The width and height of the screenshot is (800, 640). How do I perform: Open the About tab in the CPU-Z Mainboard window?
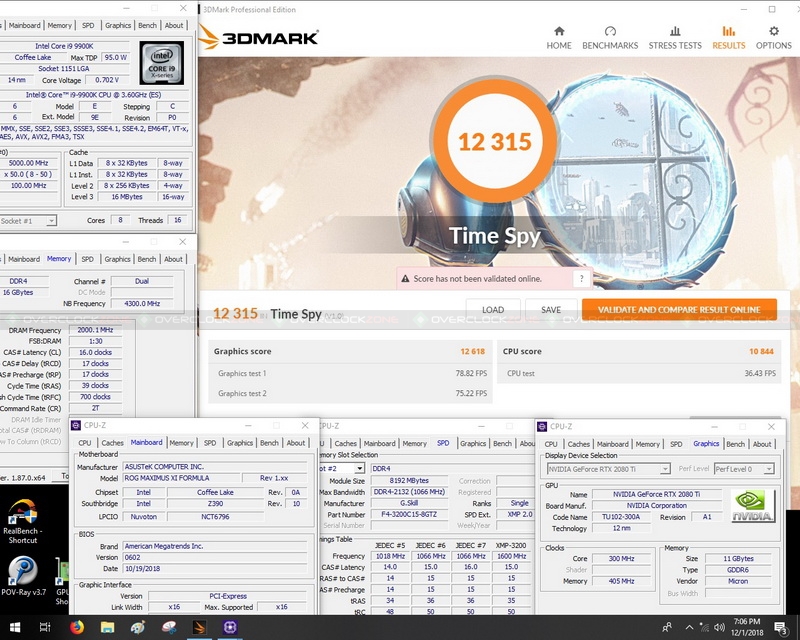[296, 442]
